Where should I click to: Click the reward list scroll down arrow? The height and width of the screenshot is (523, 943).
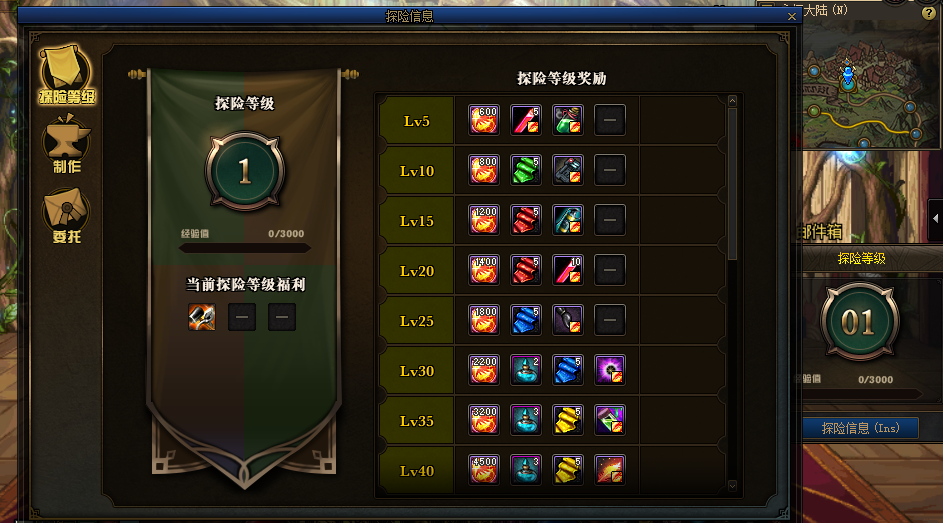(x=732, y=485)
